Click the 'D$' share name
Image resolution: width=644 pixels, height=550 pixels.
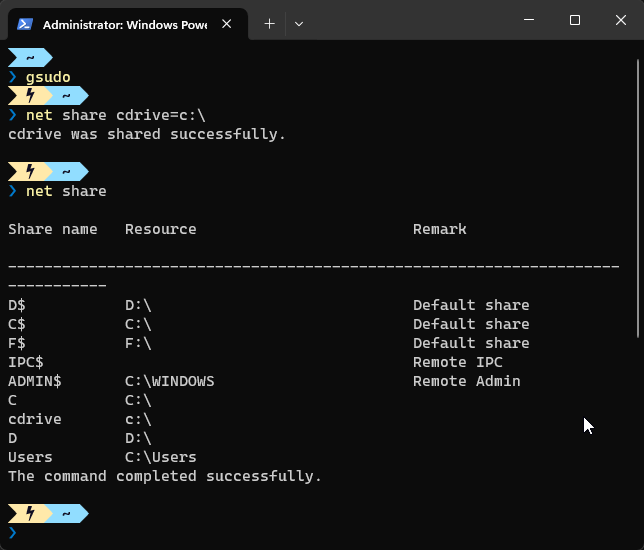coord(17,306)
